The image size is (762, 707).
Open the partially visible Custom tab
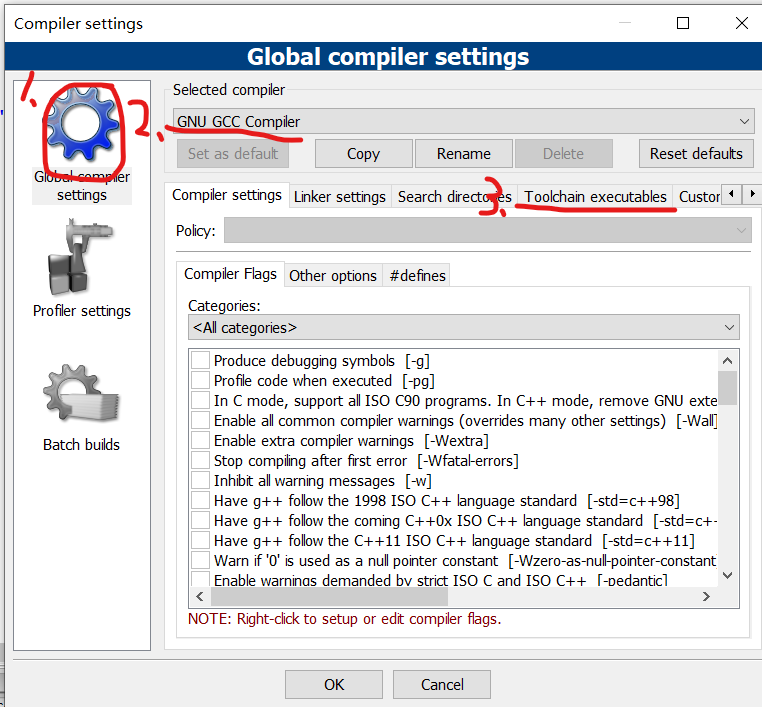click(x=698, y=197)
